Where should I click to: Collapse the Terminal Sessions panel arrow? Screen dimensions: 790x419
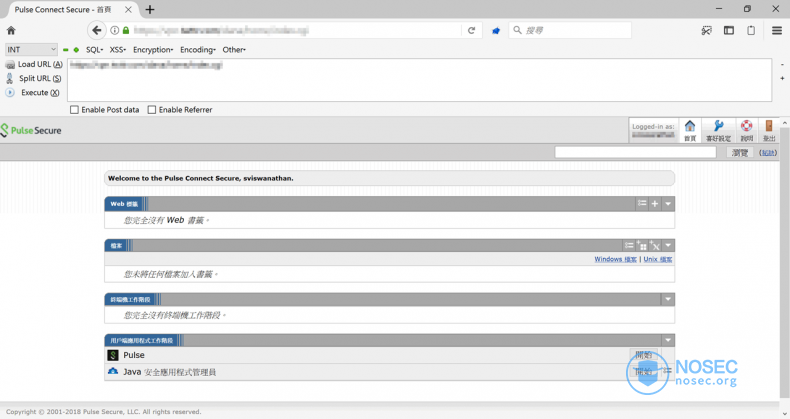[668, 300]
